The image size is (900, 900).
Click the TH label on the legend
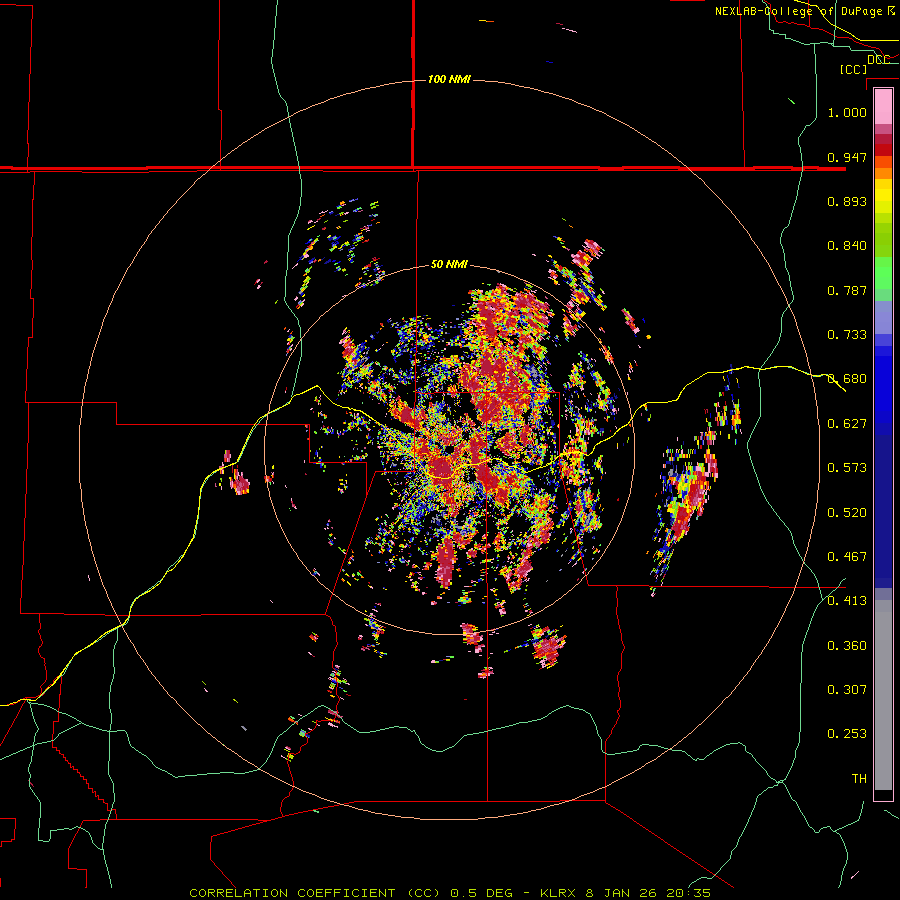pyautogui.click(x=859, y=779)
